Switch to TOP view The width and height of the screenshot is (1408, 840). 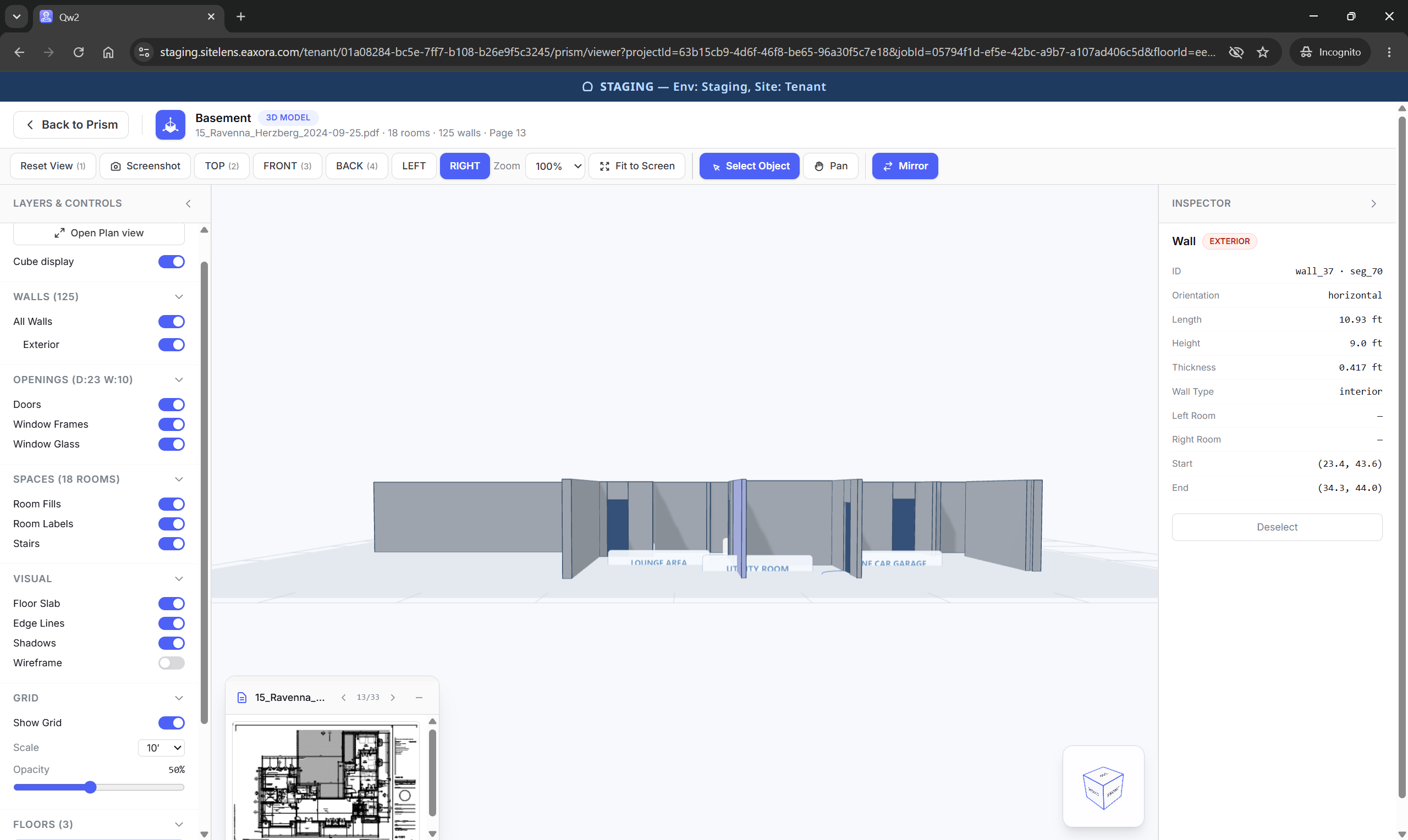click(x=221, y=166)
